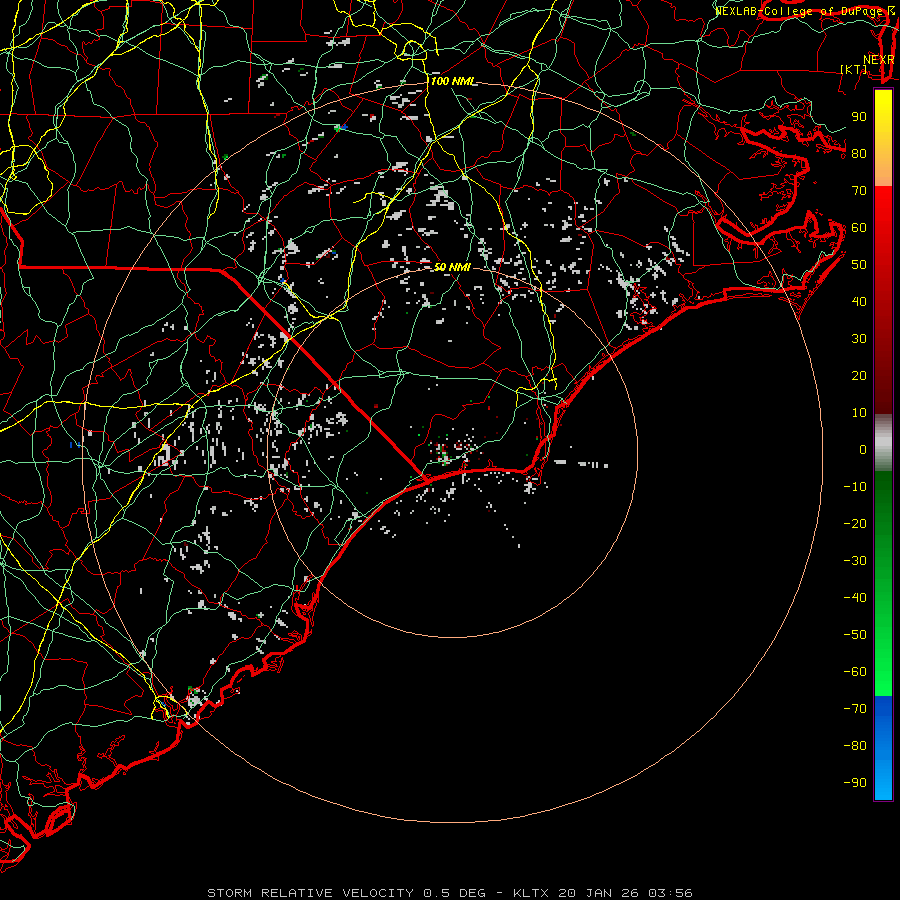Pick the gray zero-velocity segment of the color bar
Screen dimensions: 900x900
point(883,443)
